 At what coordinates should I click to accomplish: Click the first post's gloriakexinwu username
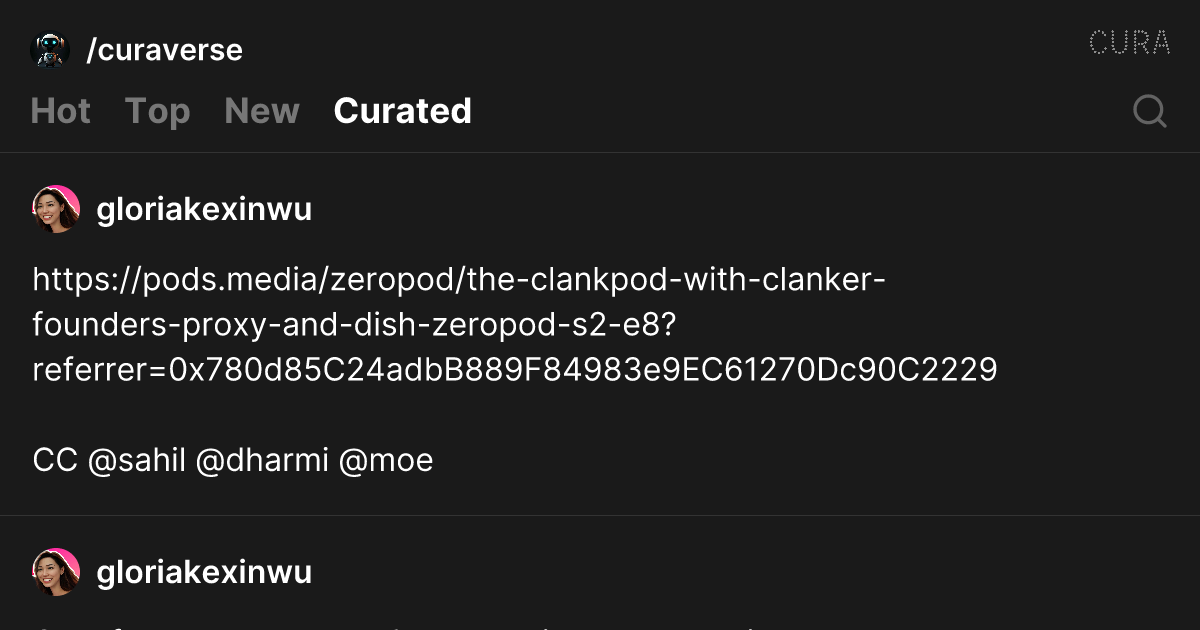pyautogui.click(x=204, y=209)
